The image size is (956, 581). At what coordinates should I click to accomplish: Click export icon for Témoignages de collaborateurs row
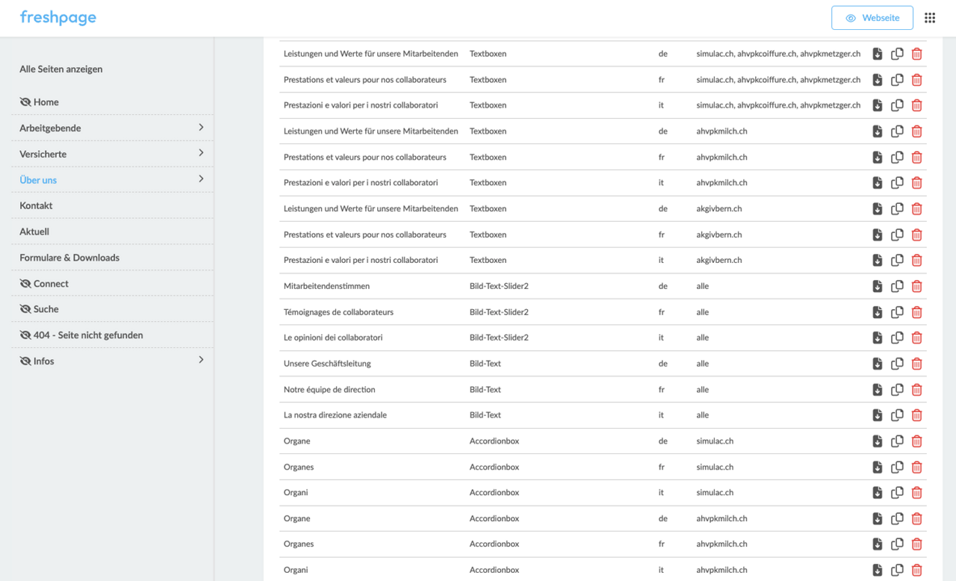click(877, 312)
